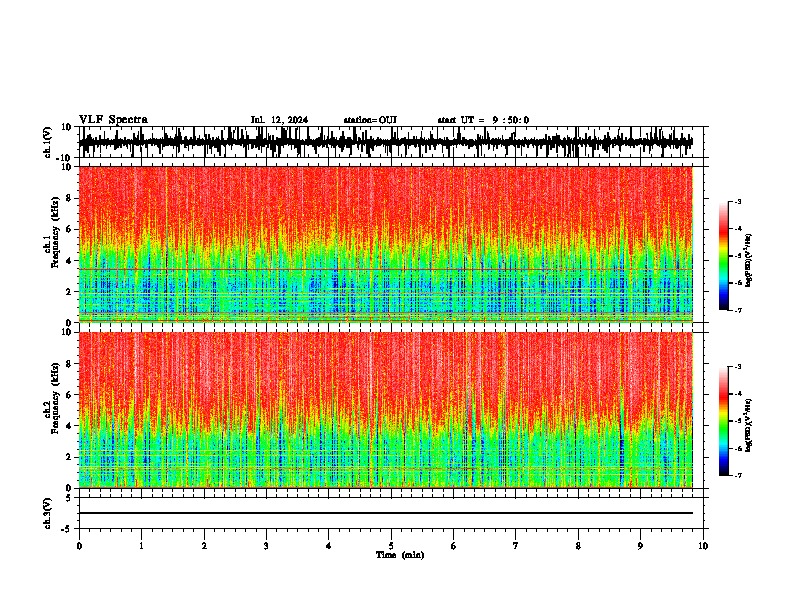Click the "Time (min)" axis label
Viewport: 792px width, 612px height.
pyautogui.click(x=400, y=555)
